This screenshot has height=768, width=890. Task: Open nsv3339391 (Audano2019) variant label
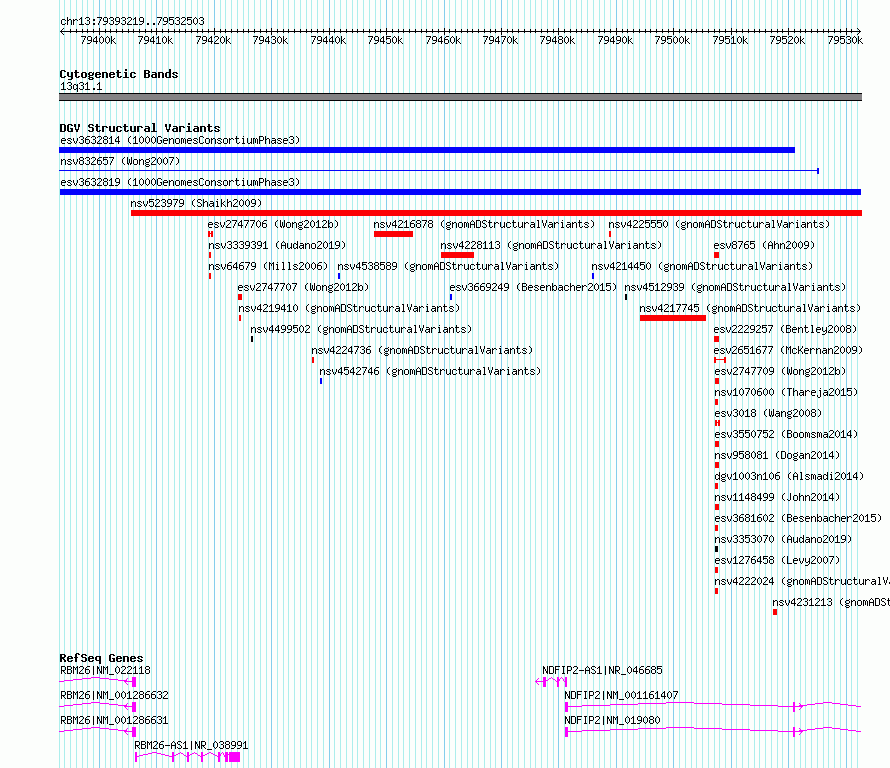click(277, 245)
